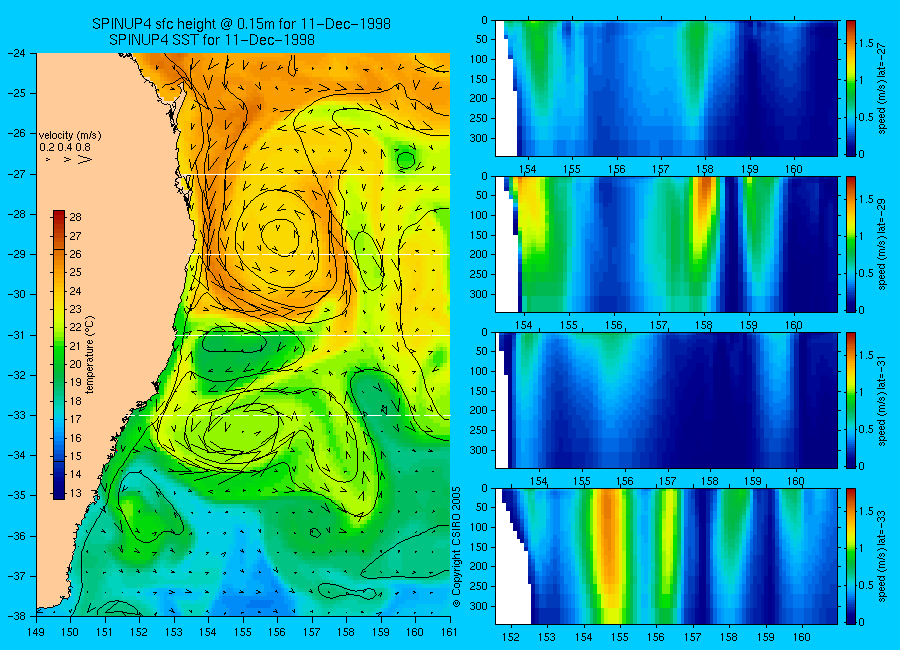Click the 21 tick on the temperature color bar
900x650 pixels.
[75, 346]
